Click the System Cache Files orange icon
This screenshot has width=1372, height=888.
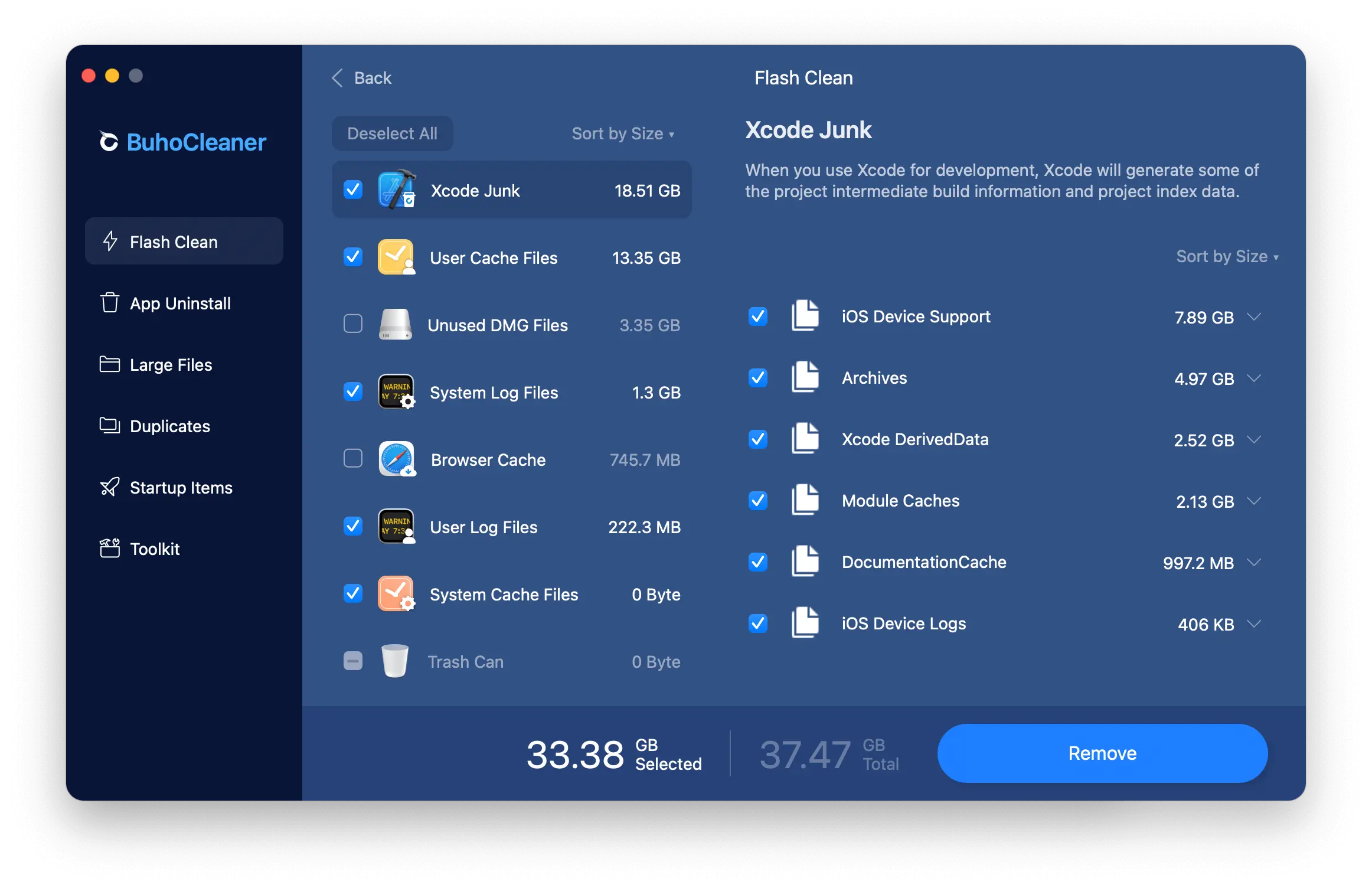(x=396, y=593)
